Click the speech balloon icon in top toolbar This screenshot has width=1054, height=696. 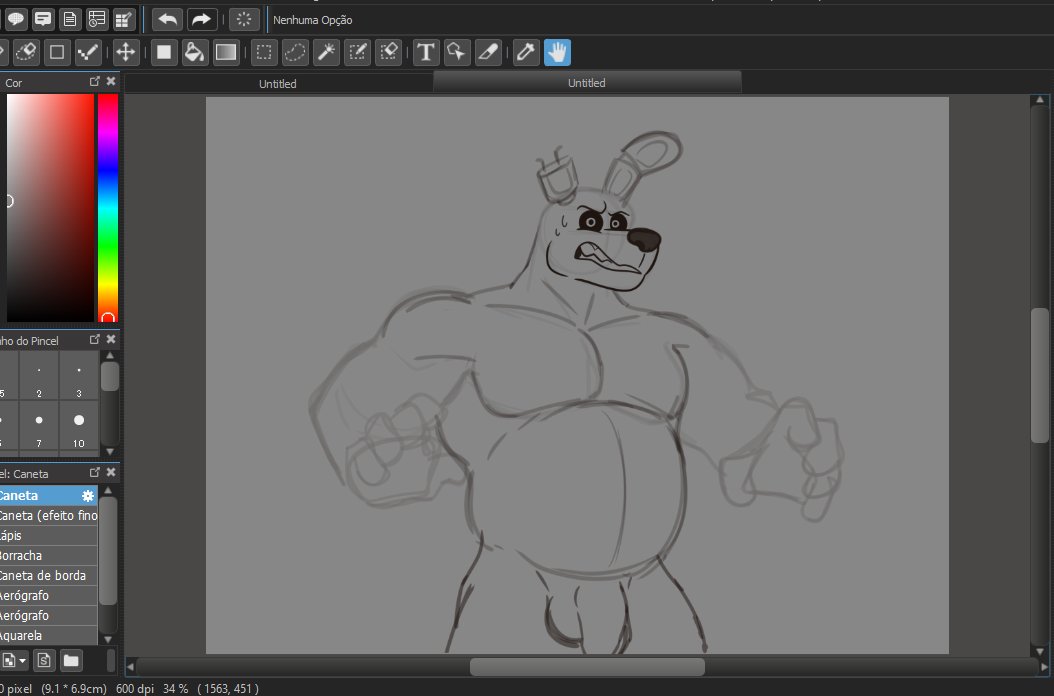pyautogui.click(x=16, y=20)
